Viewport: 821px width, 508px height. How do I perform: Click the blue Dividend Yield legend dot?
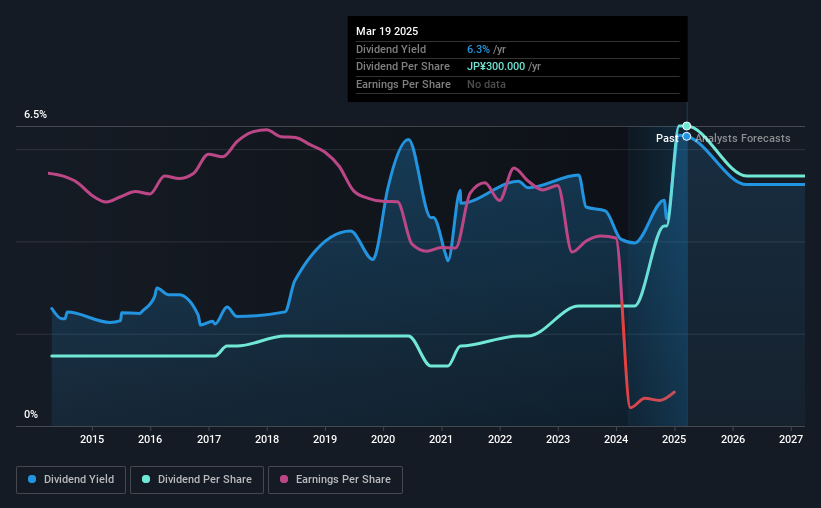tap(32, 479)
